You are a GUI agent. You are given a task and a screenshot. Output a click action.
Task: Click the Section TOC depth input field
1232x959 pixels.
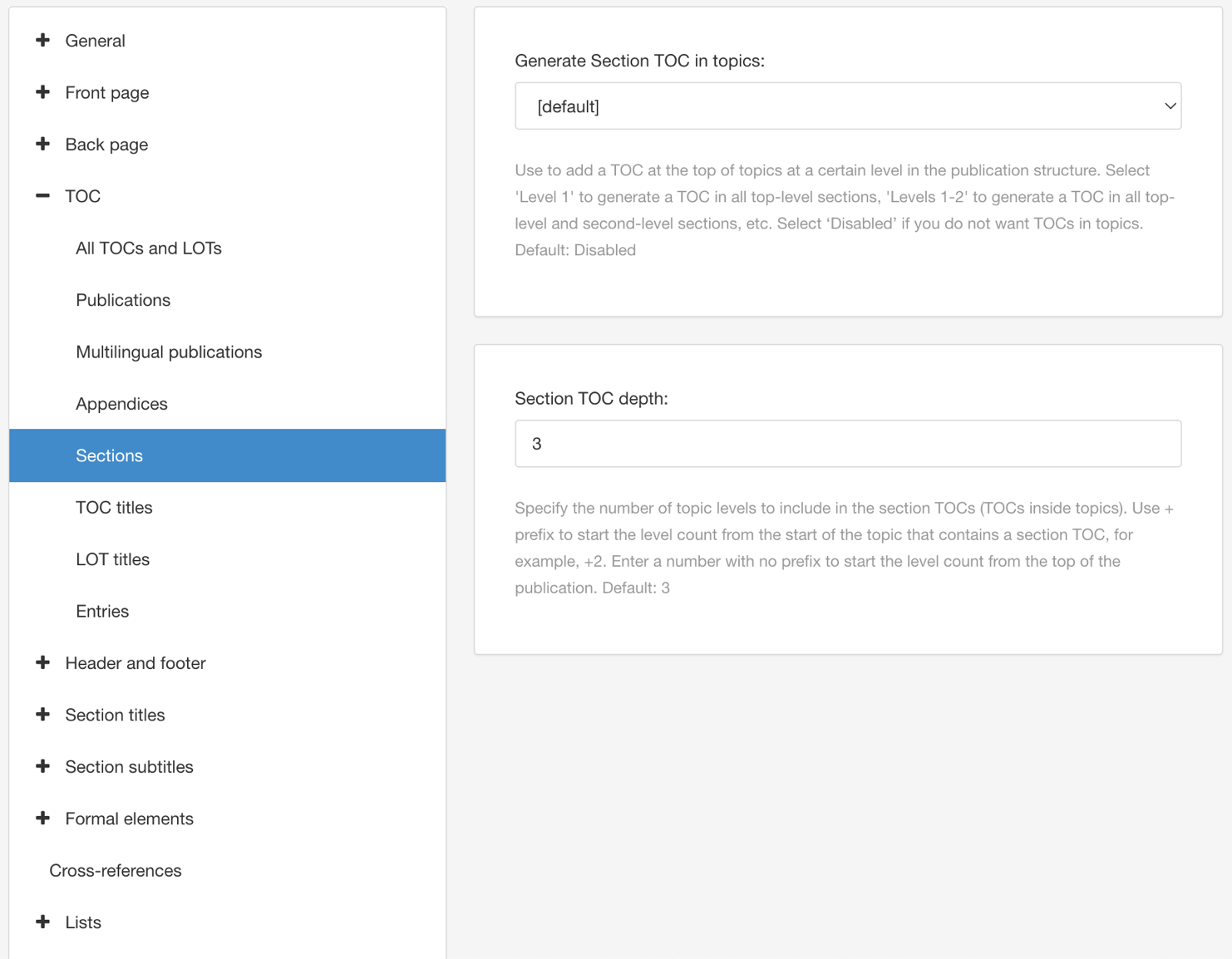847,443
